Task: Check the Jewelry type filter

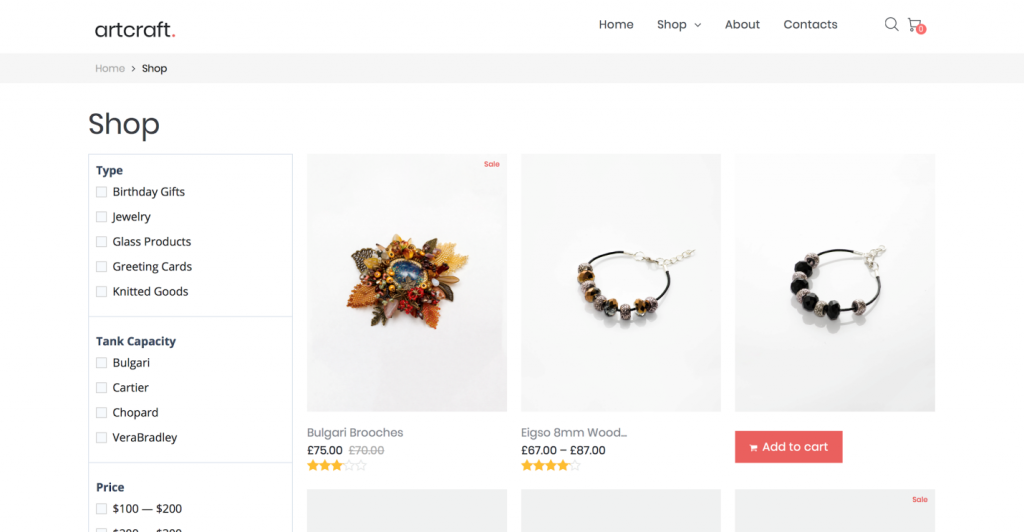Action: [102, 217]
